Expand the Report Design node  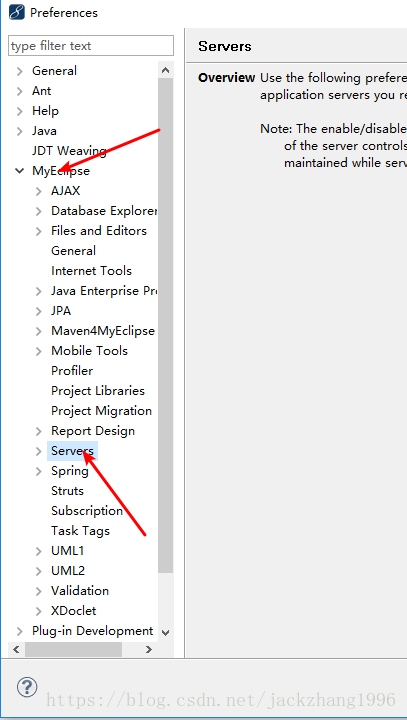click(39, 431)
